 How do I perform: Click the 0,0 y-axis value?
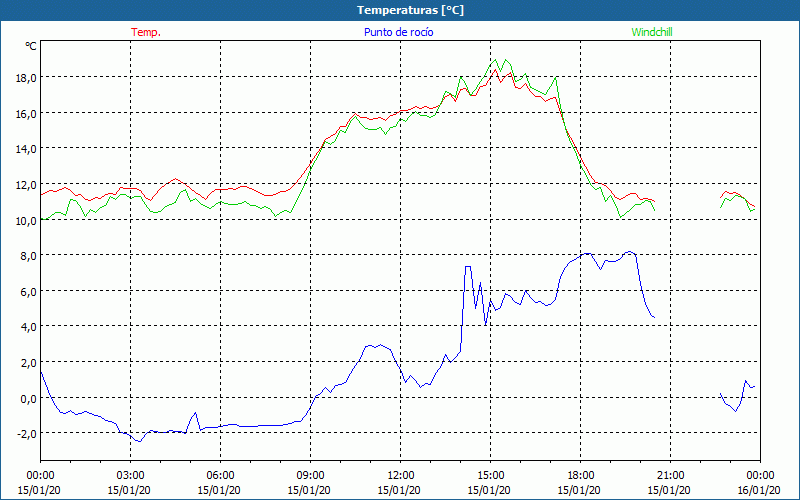pos(29,398)
